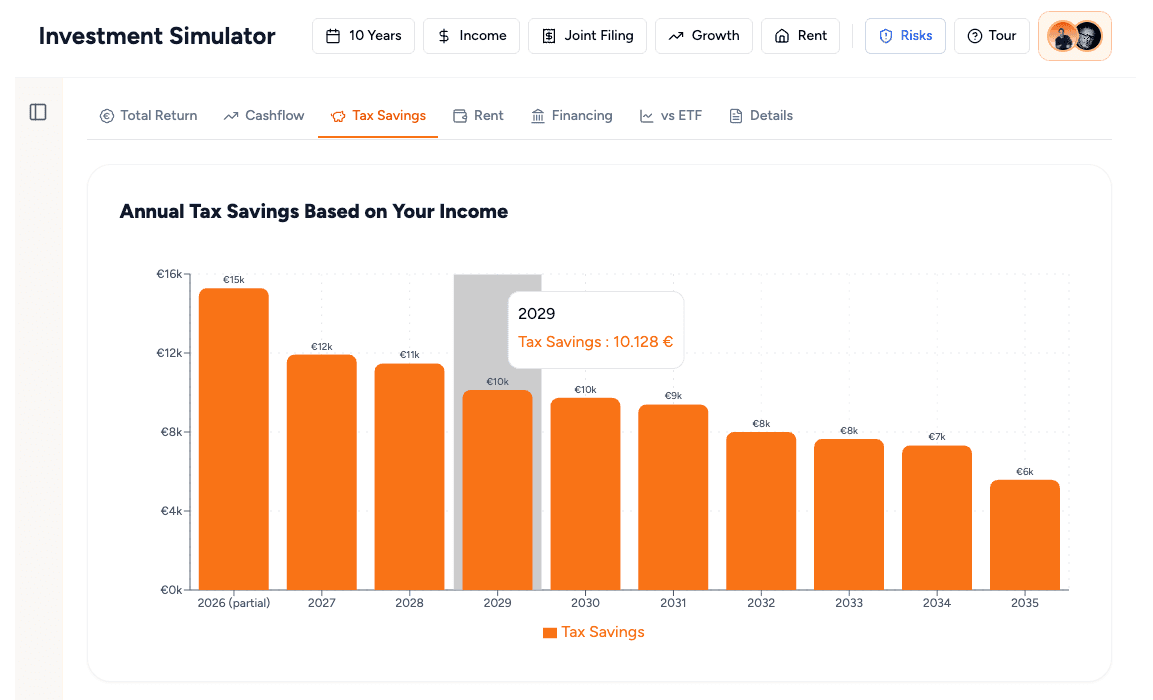
Task: Click the bank building Financing icon
Action: tap(538, 116)
